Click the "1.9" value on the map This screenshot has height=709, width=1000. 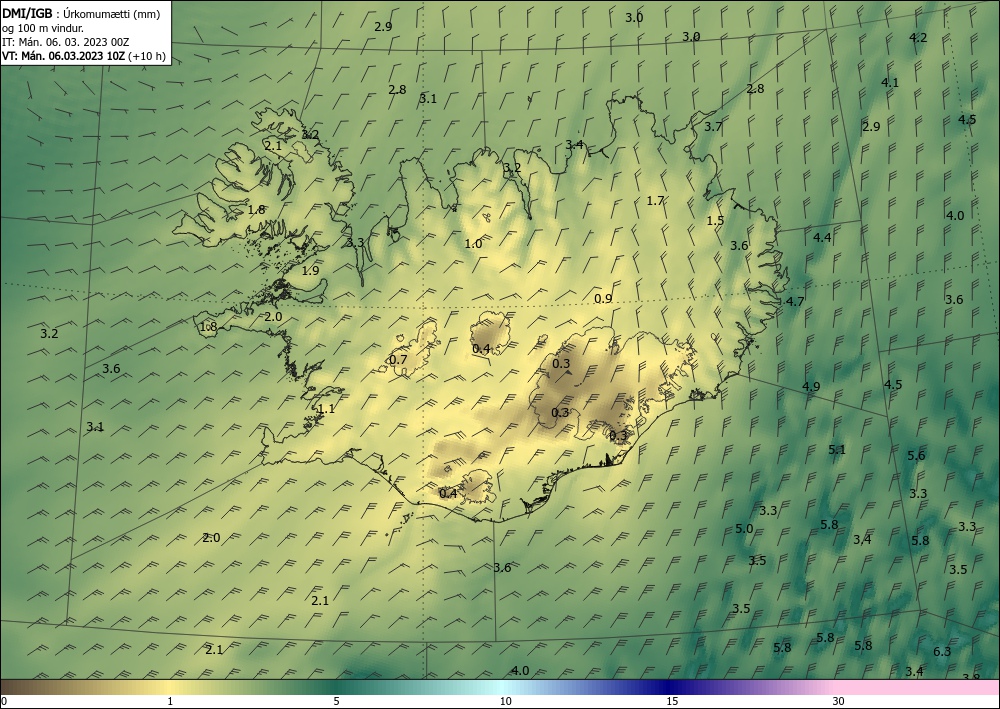310,271
